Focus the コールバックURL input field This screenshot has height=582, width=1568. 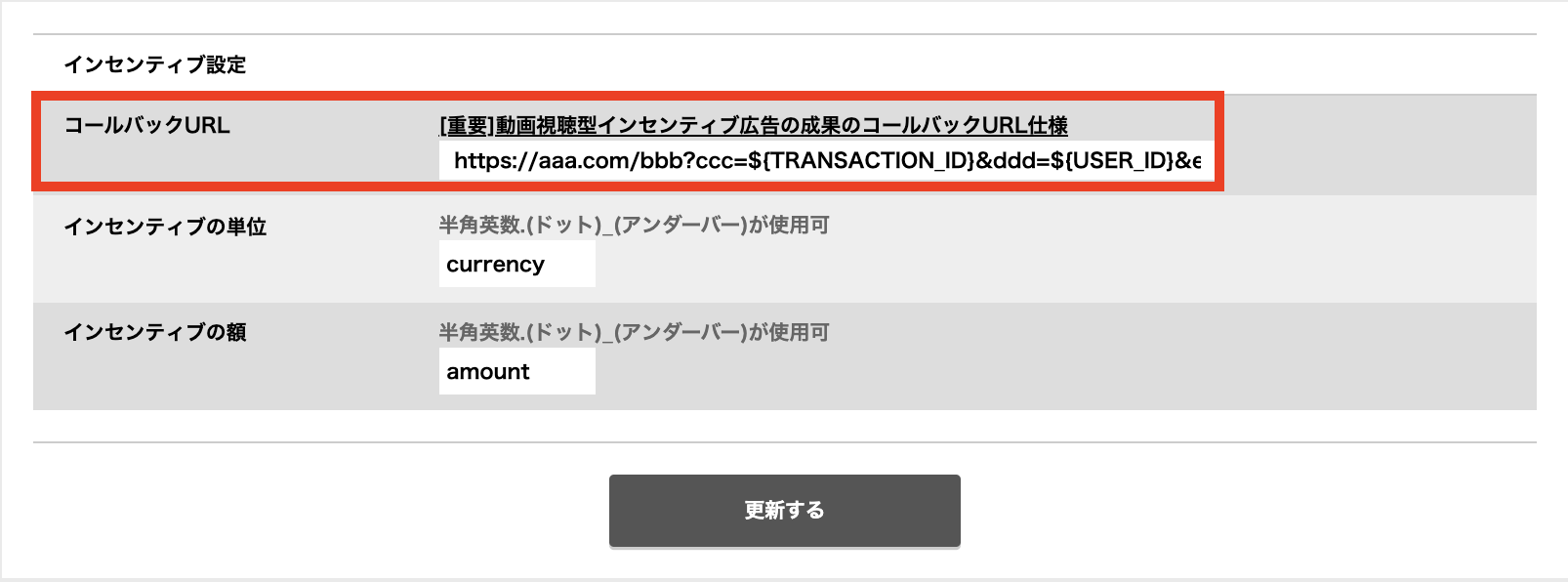pyautogui.click(x=826, y=161)
